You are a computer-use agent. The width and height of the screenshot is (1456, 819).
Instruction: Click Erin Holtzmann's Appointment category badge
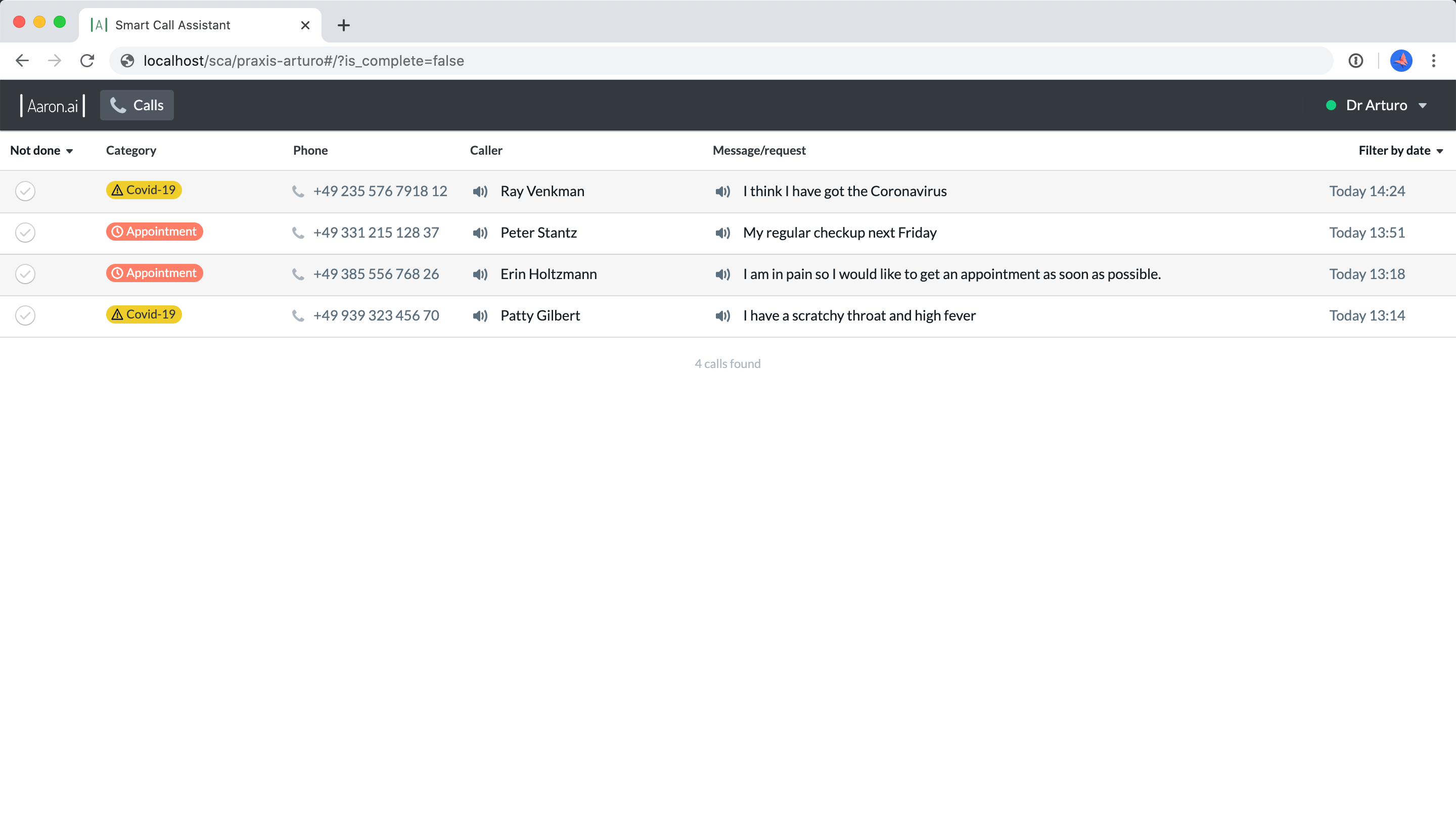(154, 273)
